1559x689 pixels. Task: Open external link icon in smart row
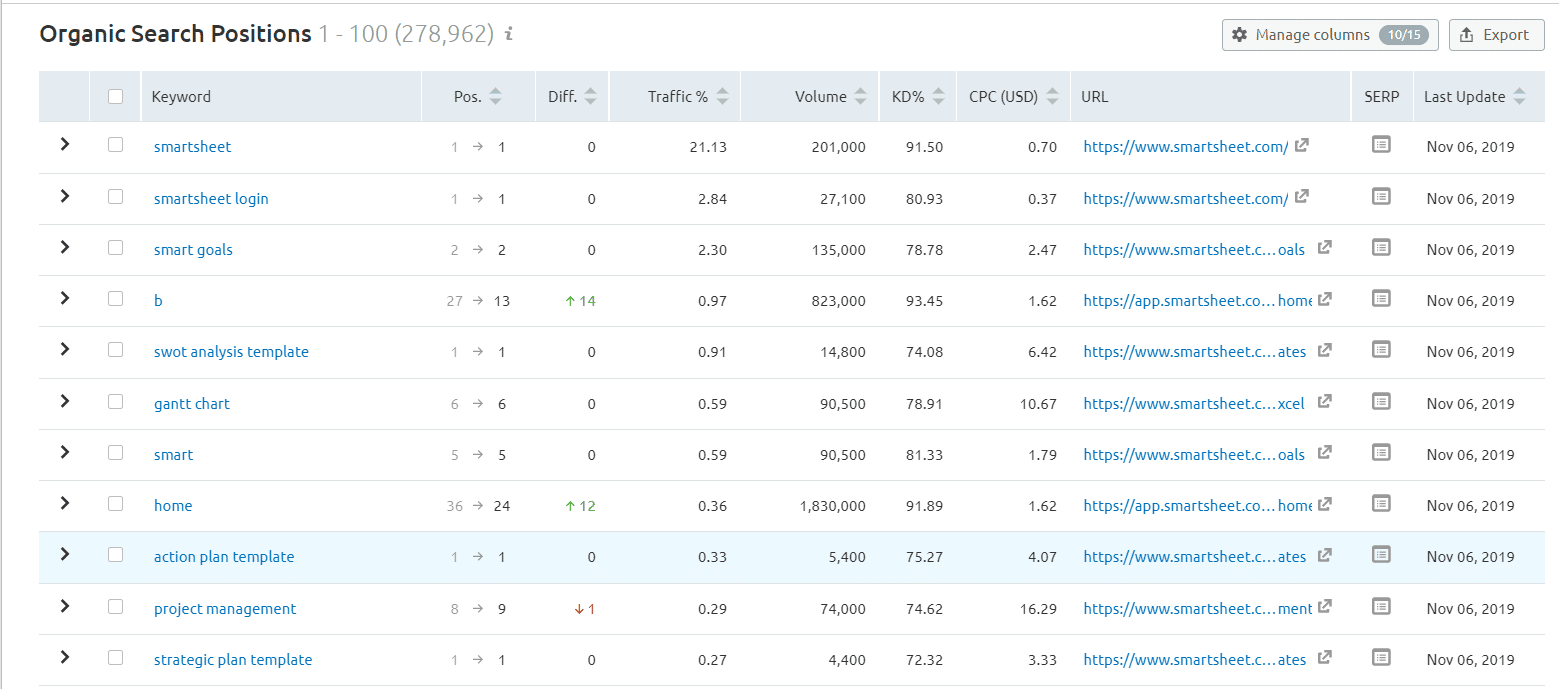tap(1324, 452)
